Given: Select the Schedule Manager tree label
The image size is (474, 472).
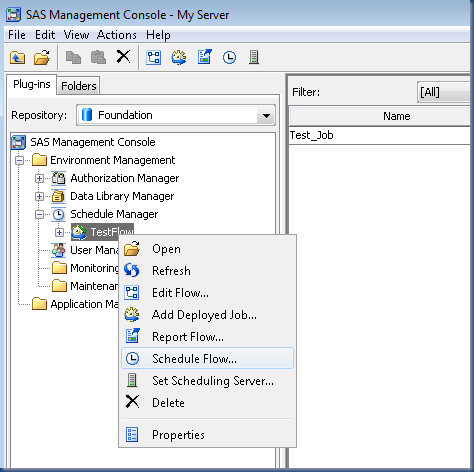Looking at the screenshot, I should (114, 214).
